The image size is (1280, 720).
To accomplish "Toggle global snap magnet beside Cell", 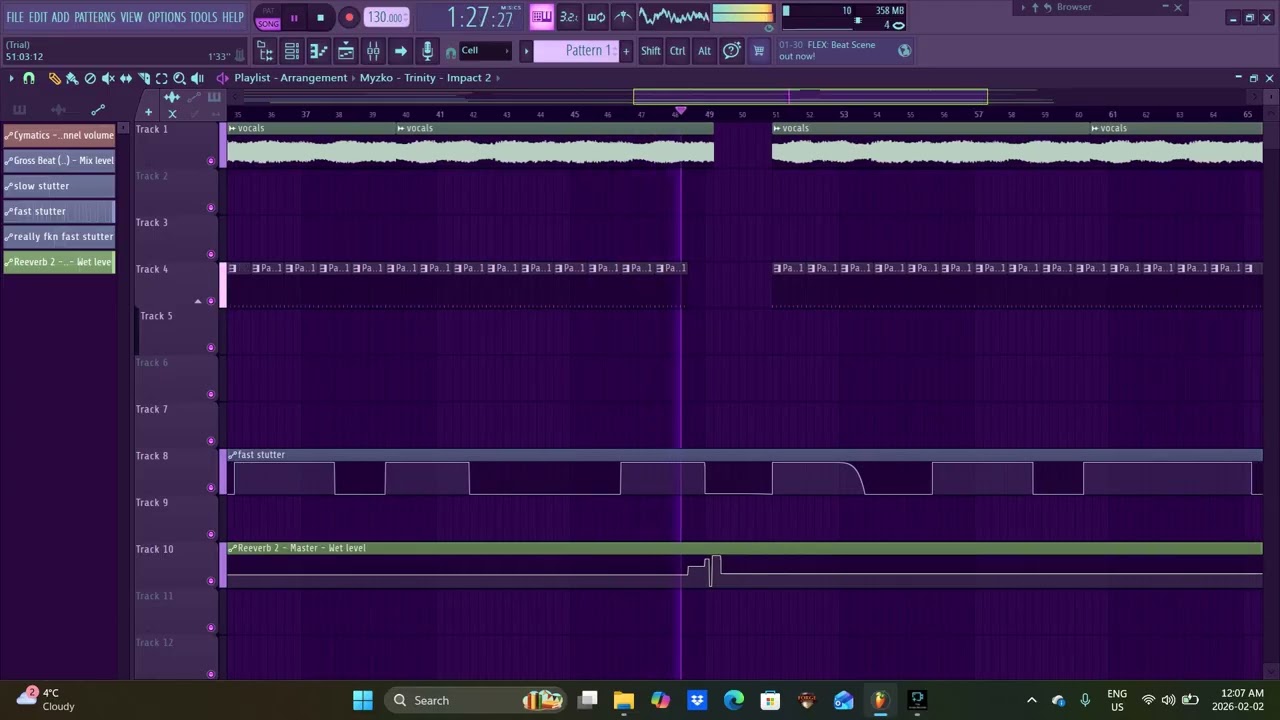I will [451, 52].
